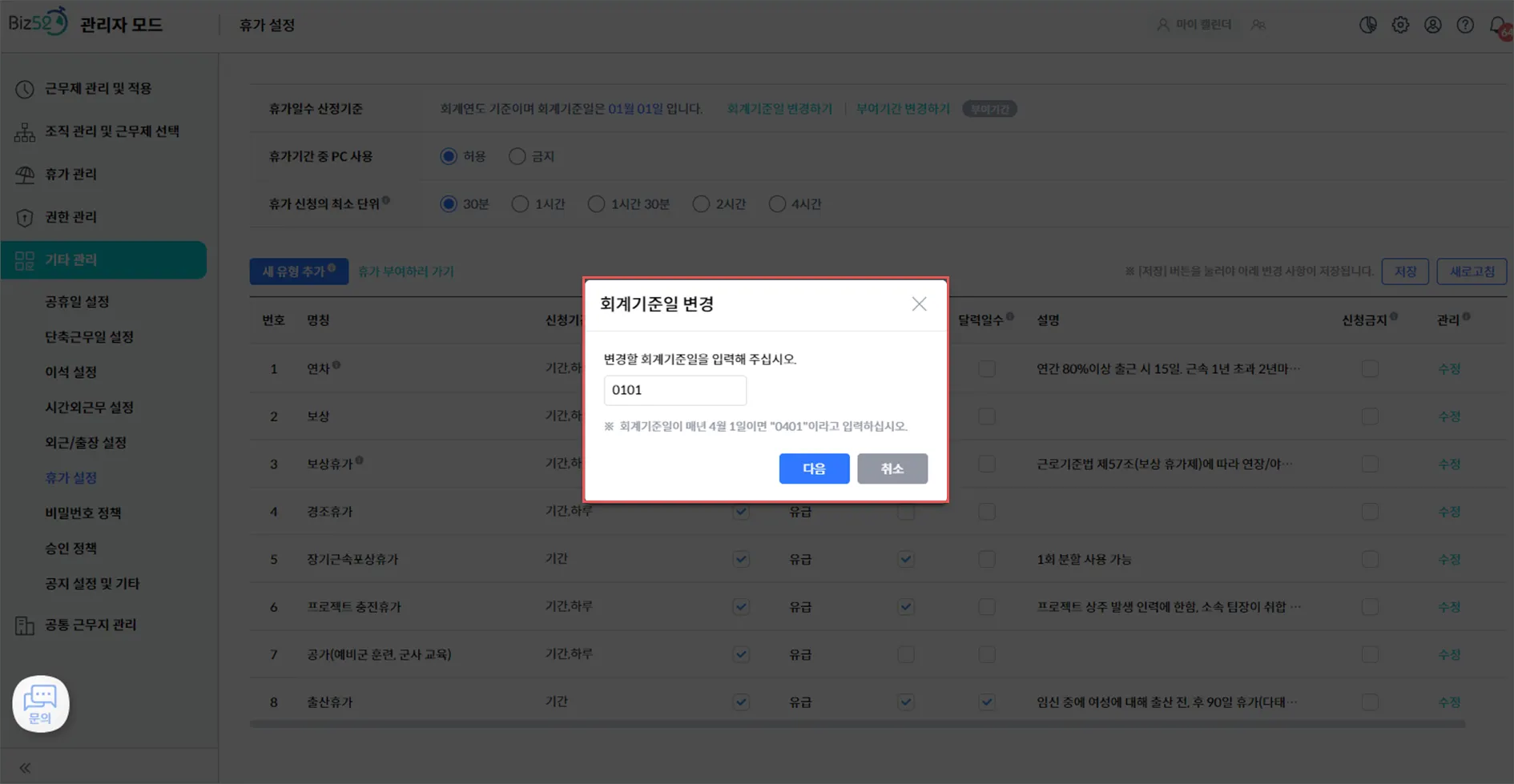The width and height of the screenshot is (1514, 784).
Task: Click 부여기간 변경하기 link
Action: click(903, 109)
